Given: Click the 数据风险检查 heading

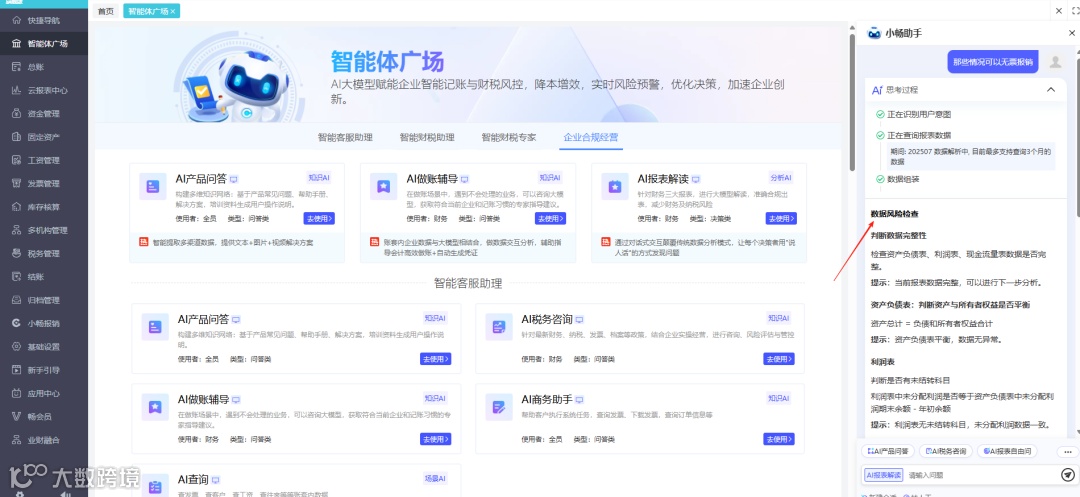Looking at the screenshot, I should 894,215.
